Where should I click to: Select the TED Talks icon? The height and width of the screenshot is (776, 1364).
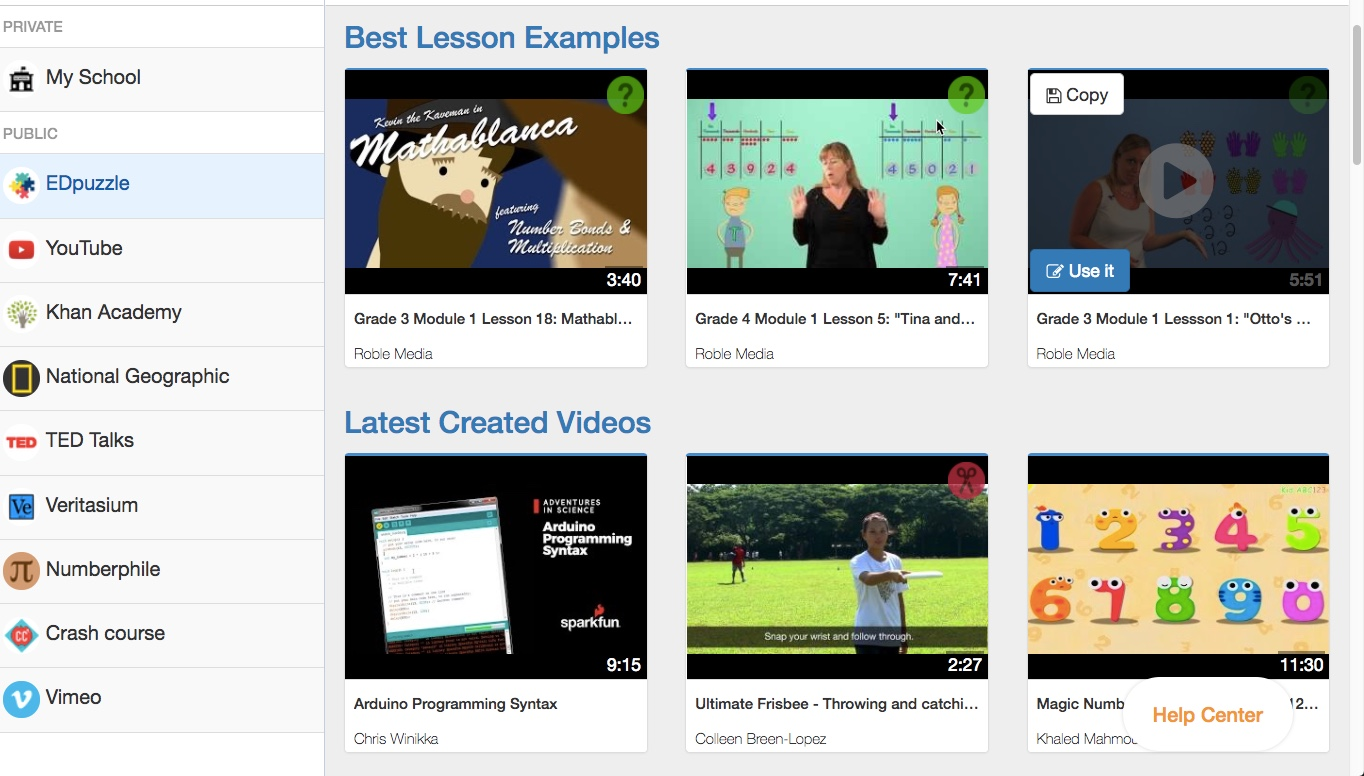pos(22,441)
